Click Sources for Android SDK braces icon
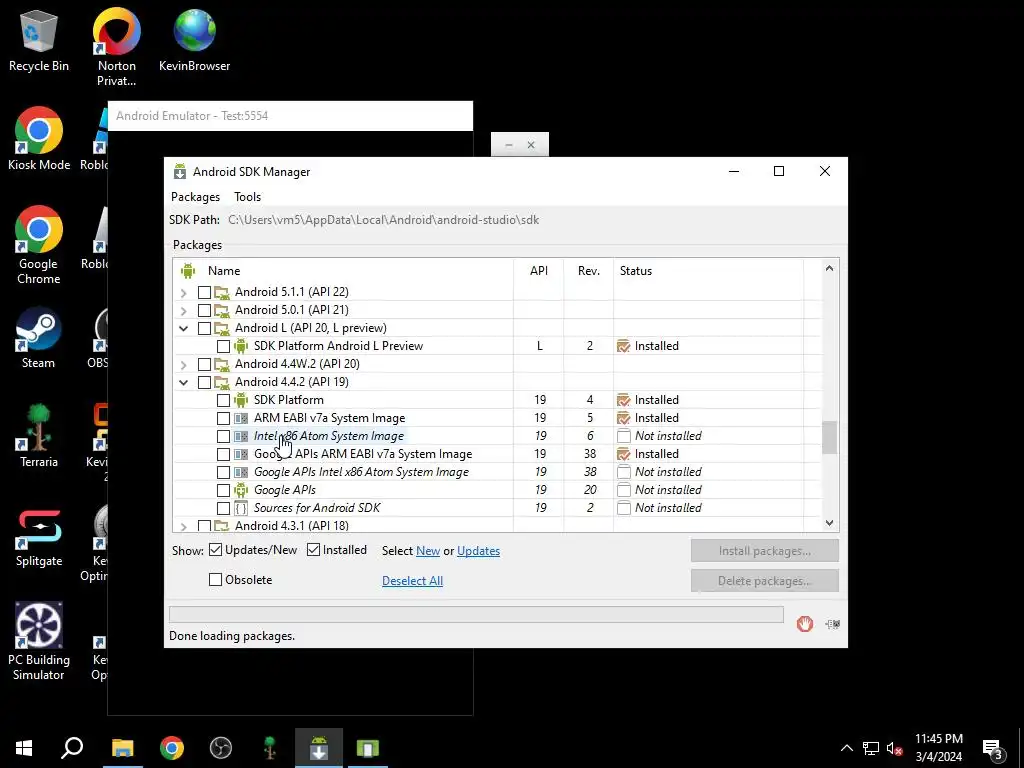The image size is (1024, 768). click(x=241, y=507)
